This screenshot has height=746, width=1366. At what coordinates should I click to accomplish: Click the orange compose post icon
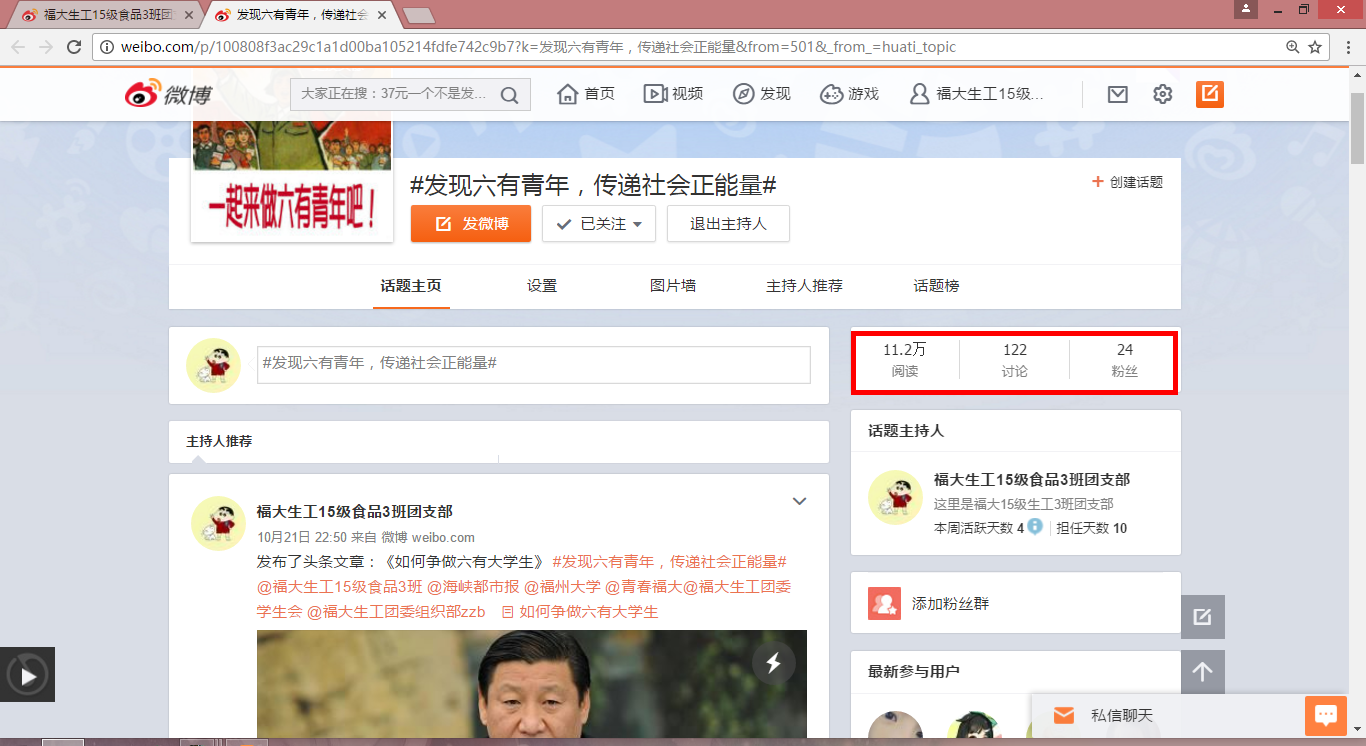[x=1209, y=94]
